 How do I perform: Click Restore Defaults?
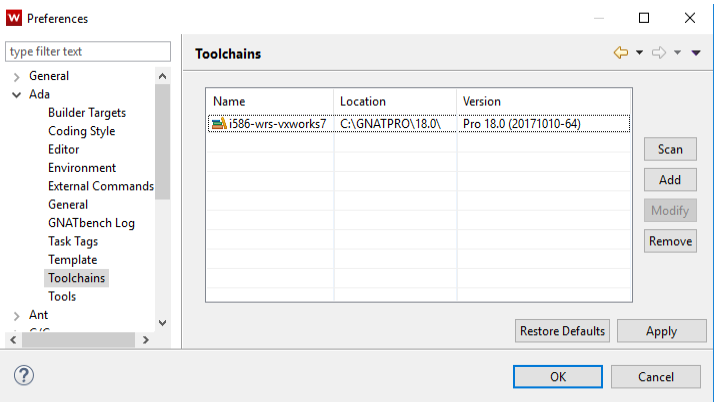click(x=562, y=331)
